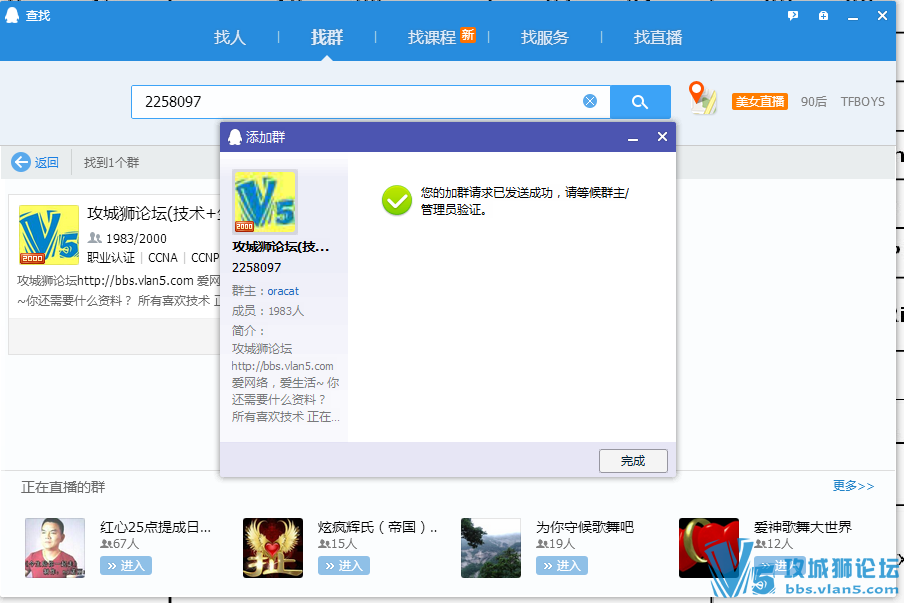Screen dimensions: 904x603
Task: Click the feedback speech bubble icon
Action: tap(792, 16)
